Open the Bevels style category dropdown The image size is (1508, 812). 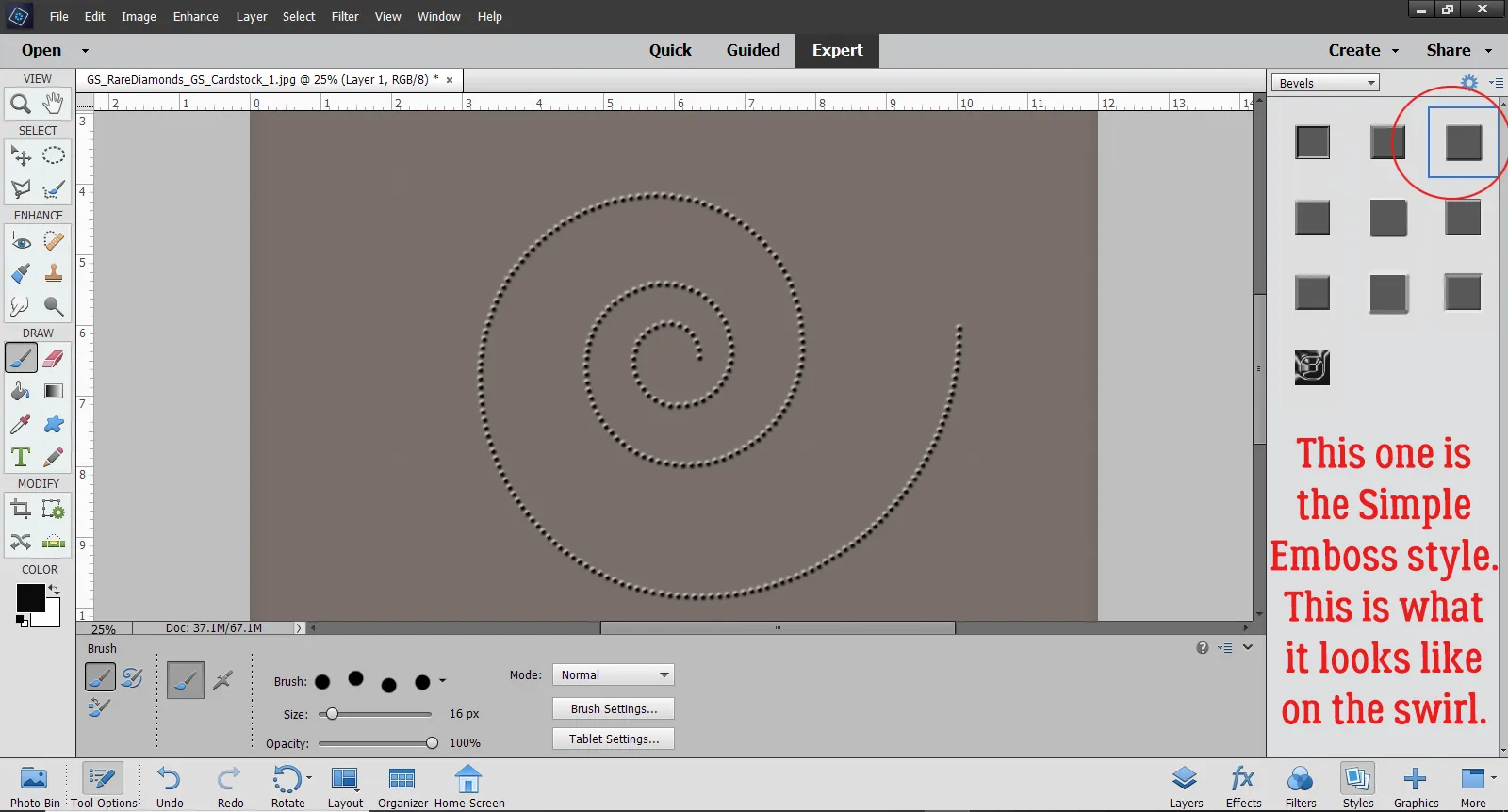click(x=1324, y=83)
